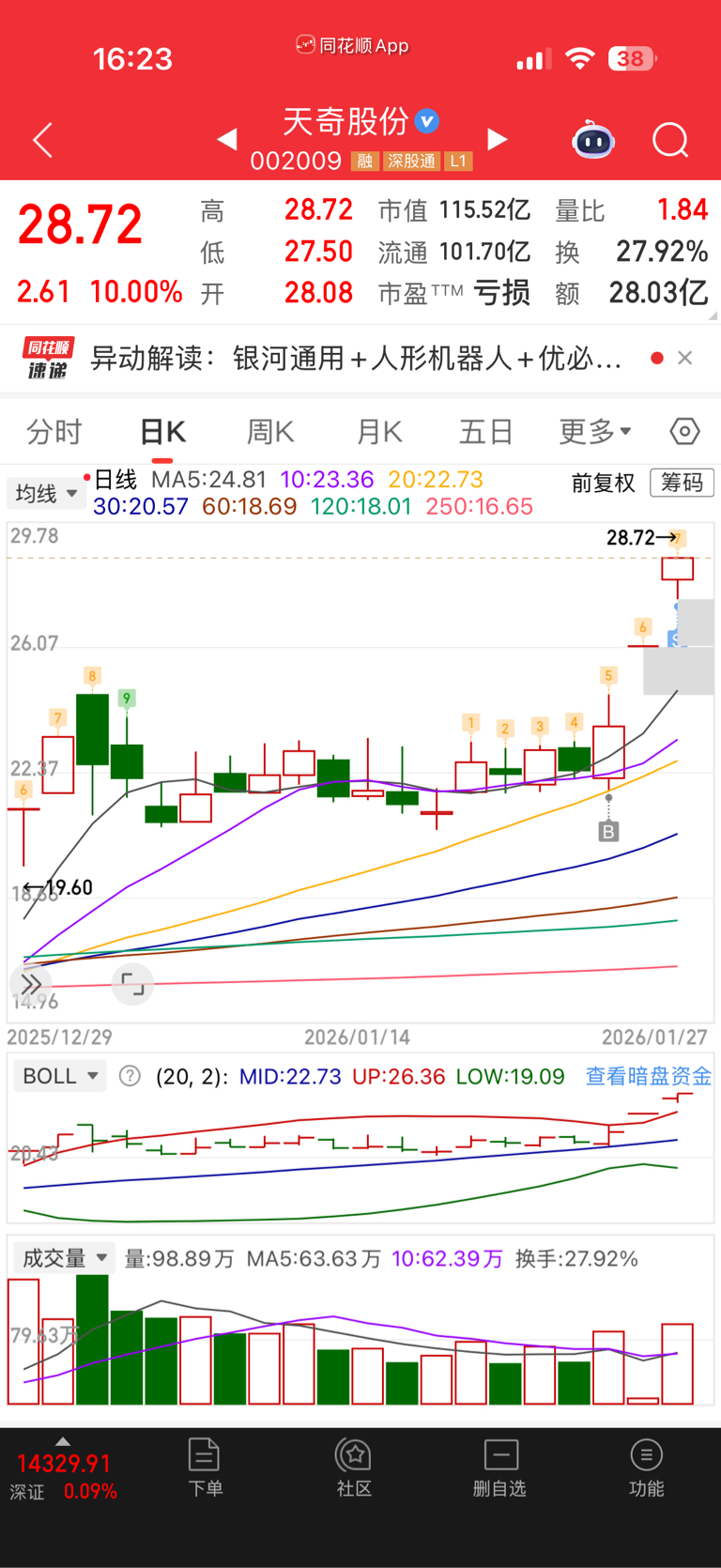Tap the 10.00% change value
Viewport: 721px width, 1568px height.
136,291
